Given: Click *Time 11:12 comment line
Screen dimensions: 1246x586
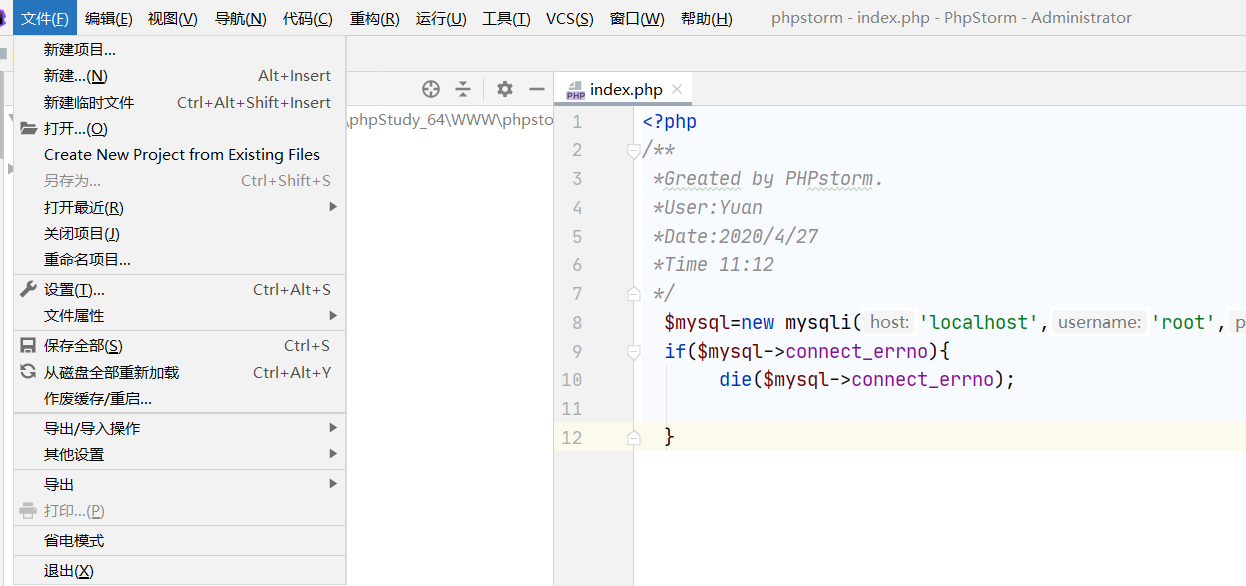Looking at the screenshot, I should (x=713, y=265).
